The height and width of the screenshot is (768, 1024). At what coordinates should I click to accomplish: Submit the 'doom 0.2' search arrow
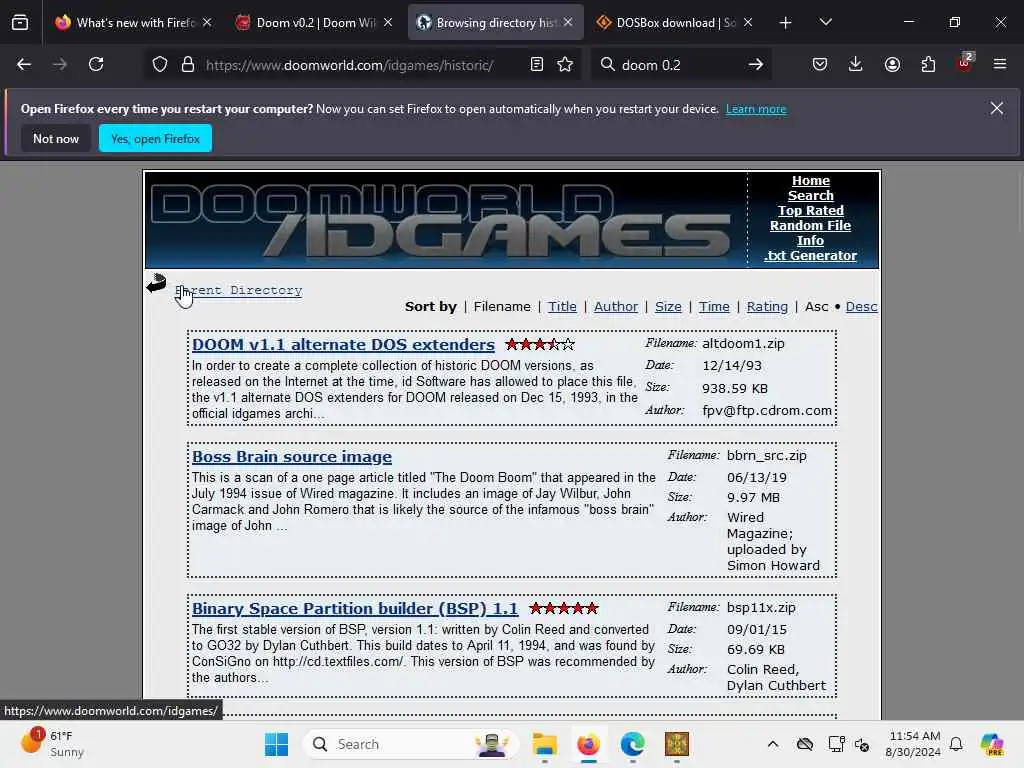[x=756, y=64]
